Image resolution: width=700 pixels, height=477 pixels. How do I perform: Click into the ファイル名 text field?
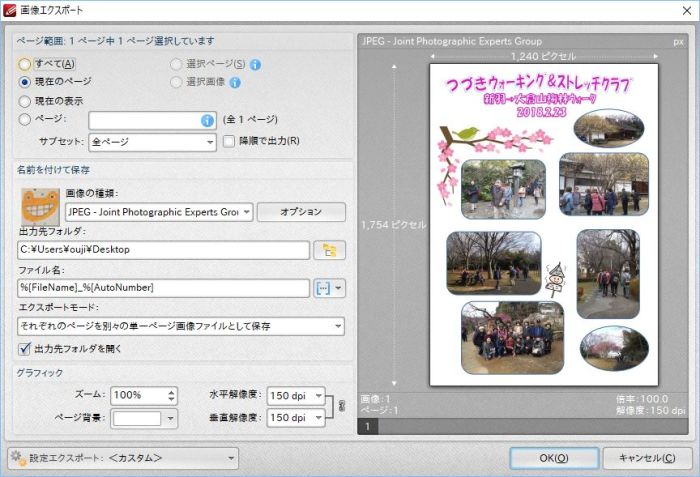pyautogui.click(x=165, y=288)
